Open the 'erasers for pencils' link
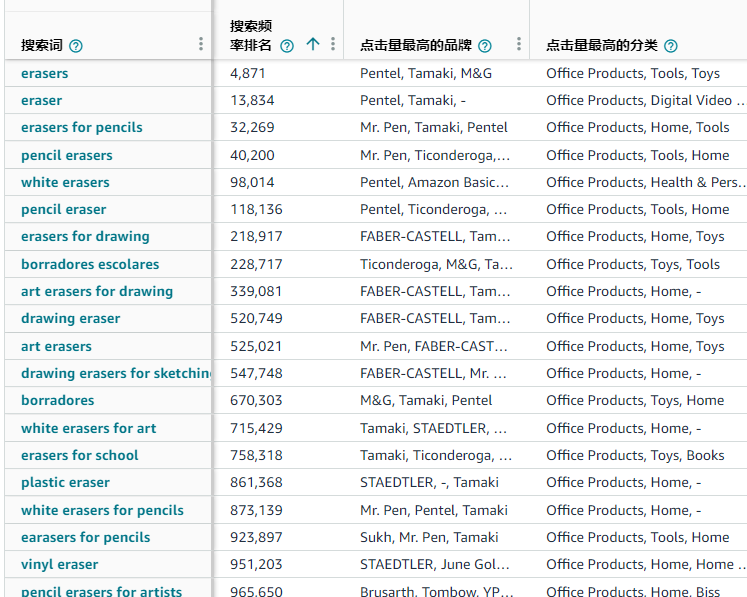This screenshot has height=597, width=747. (81, 127)
